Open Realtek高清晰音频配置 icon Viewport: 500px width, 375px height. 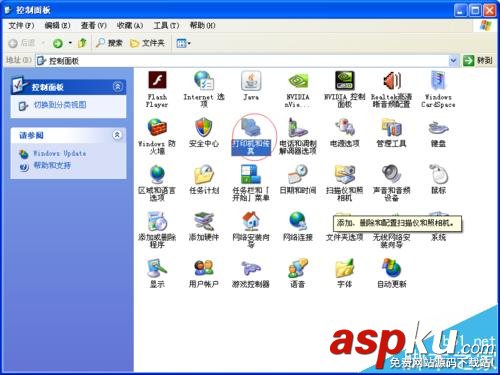[x=391, y=81]
